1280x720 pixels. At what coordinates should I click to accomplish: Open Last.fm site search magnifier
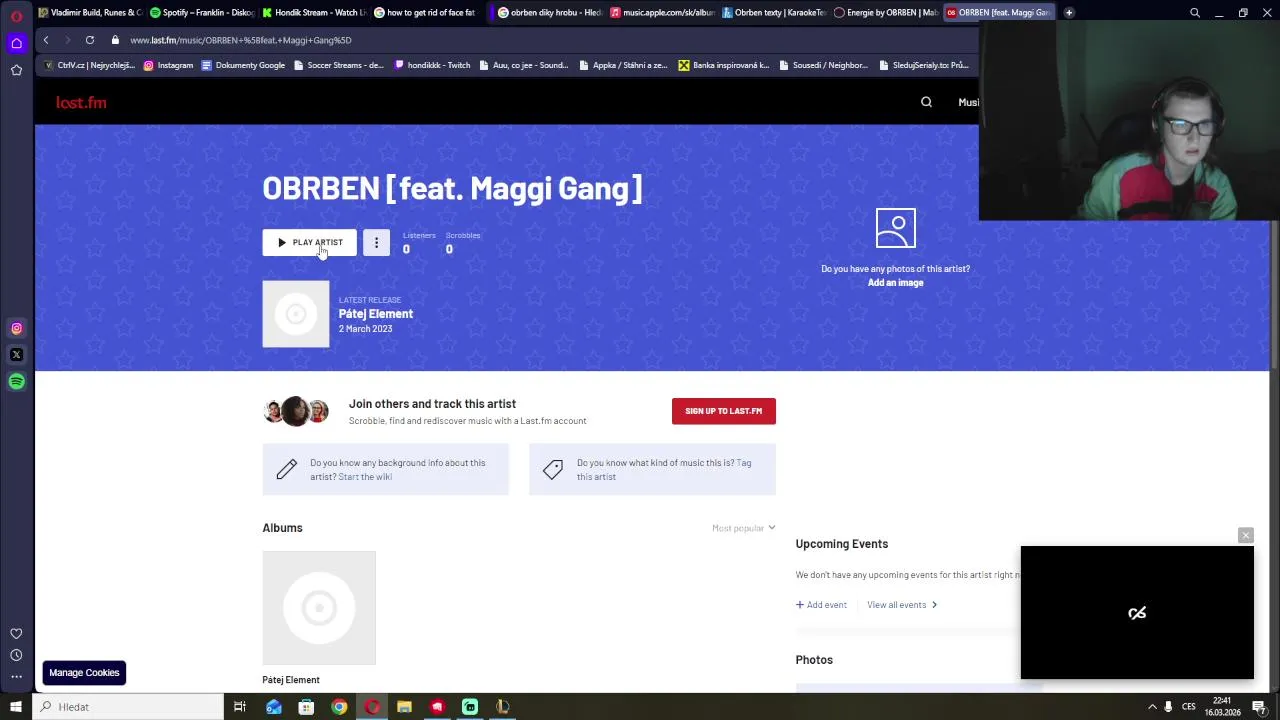926,102
